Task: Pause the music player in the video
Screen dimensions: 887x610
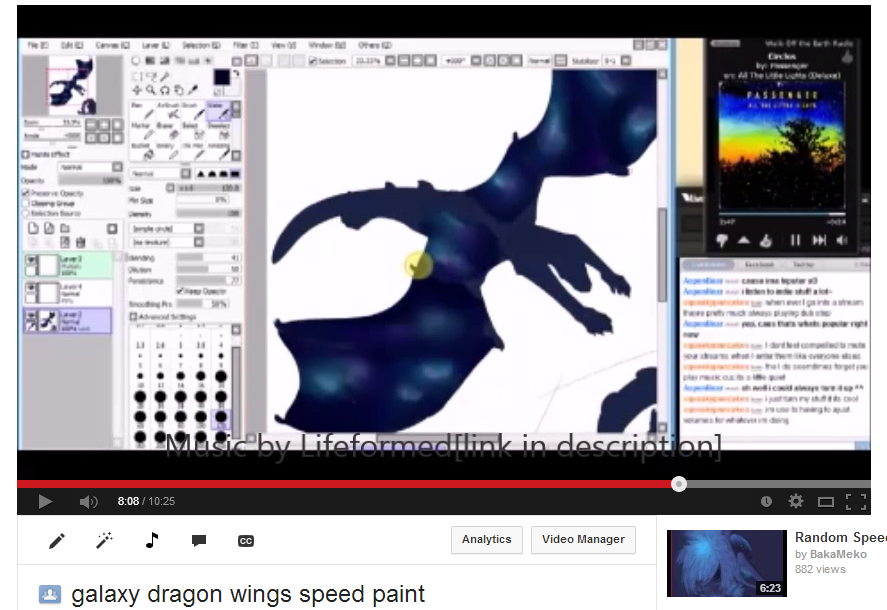Action: pyautogui.click(x=795, y=240)
